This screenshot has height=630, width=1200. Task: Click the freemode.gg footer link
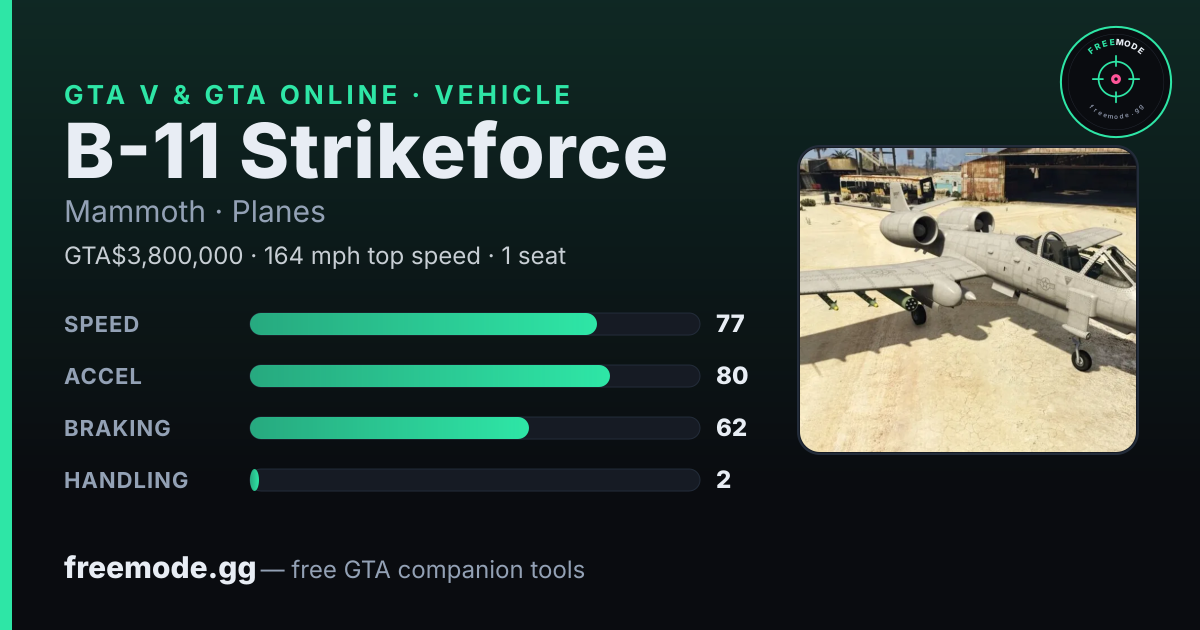tap(160, 569)
